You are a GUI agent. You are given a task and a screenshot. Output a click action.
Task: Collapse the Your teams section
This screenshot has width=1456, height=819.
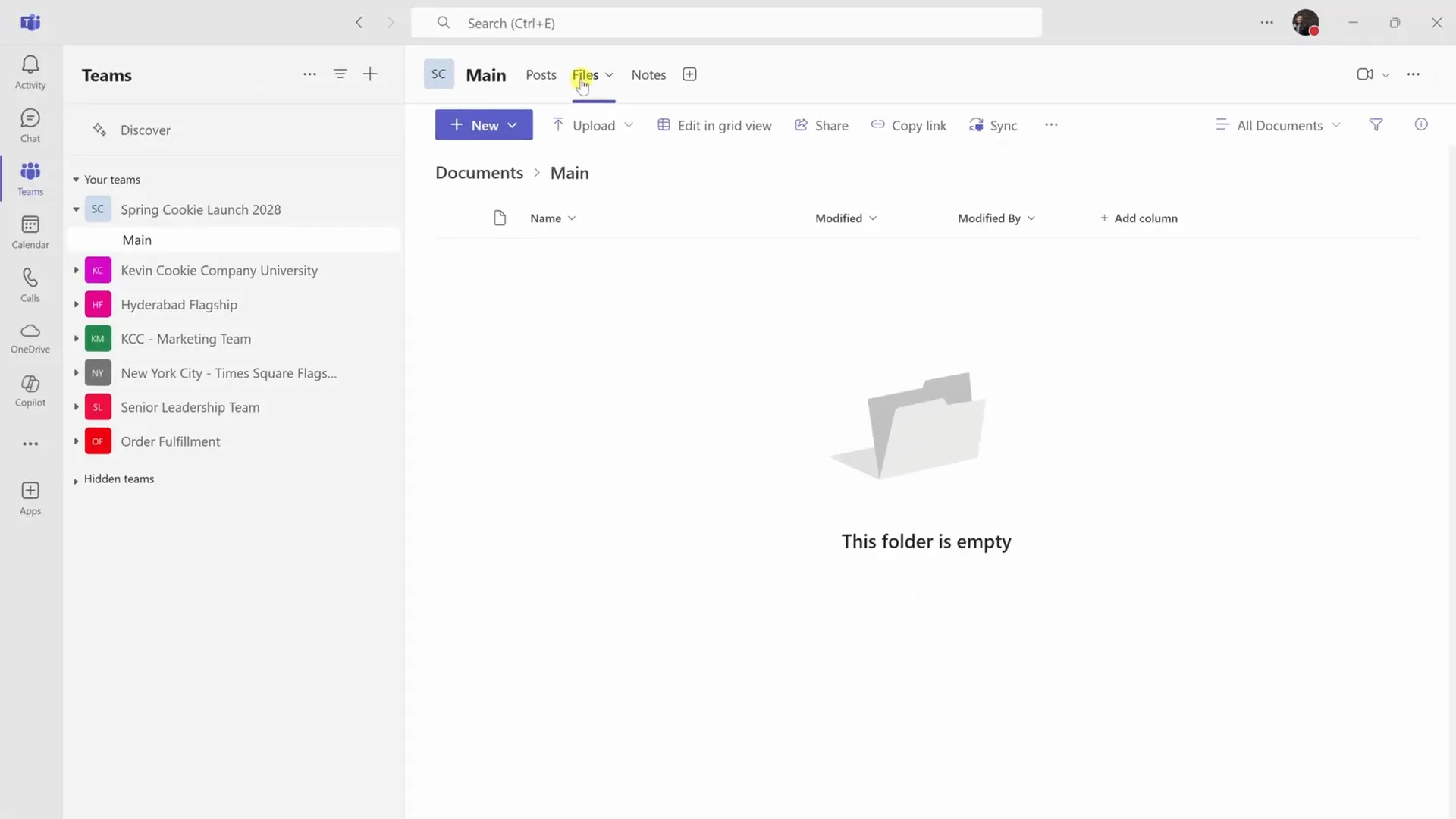(76, 180)
